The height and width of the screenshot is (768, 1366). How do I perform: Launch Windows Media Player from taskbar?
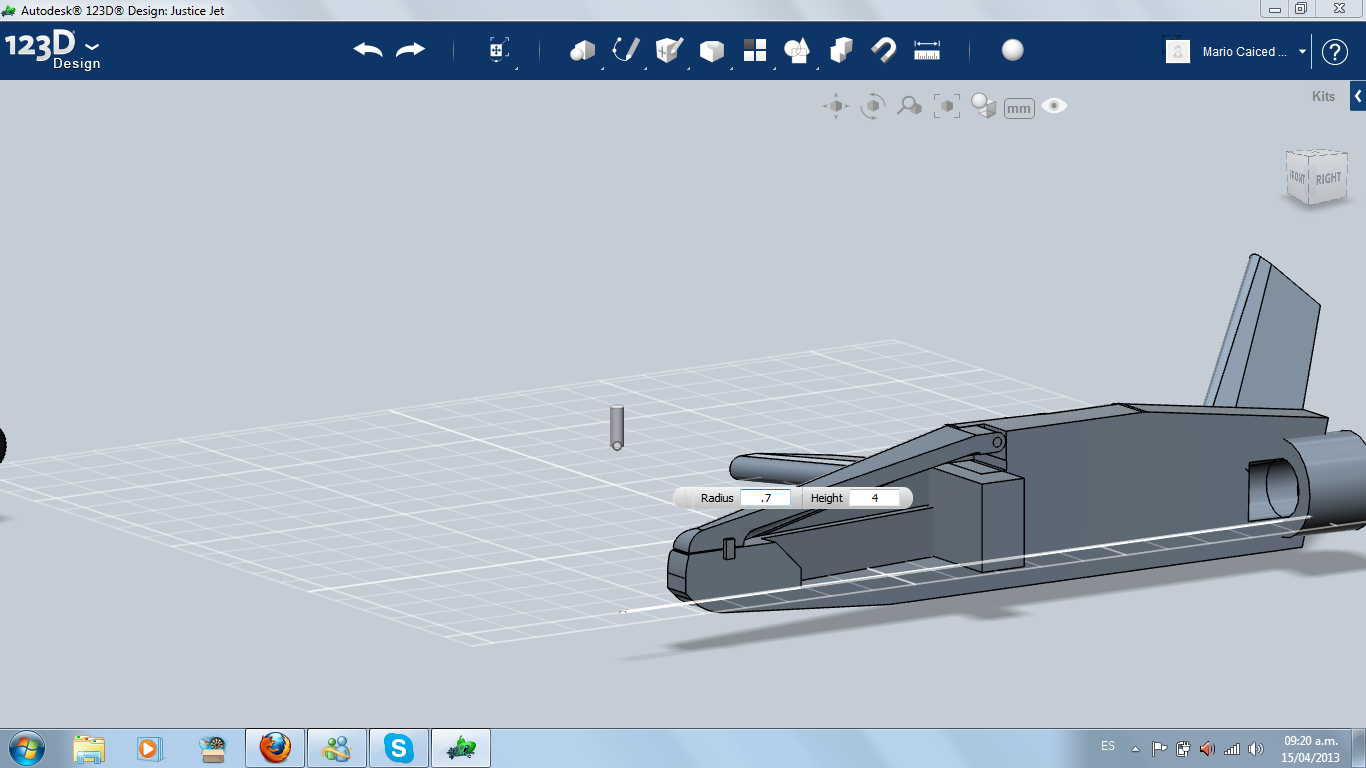coord(149,748)
